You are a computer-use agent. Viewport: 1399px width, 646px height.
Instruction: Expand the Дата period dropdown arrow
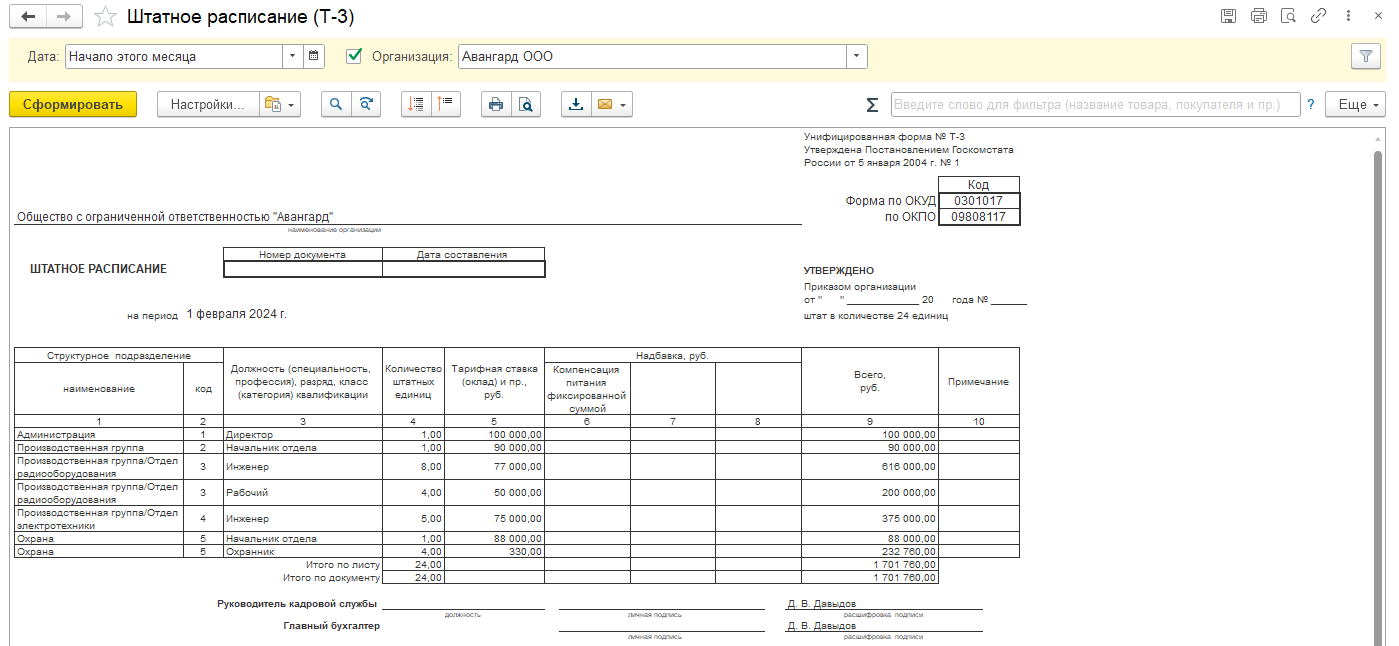pos(293,57)
